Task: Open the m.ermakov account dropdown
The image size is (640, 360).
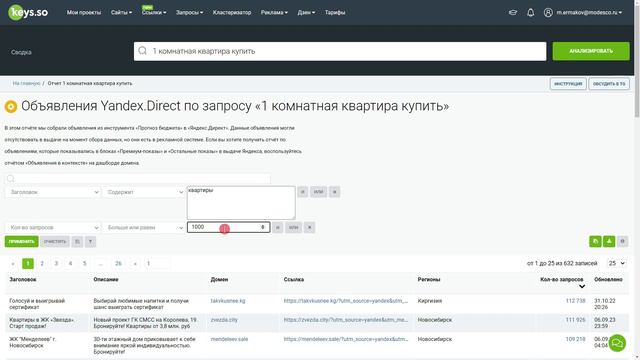Action: (589, 13)
